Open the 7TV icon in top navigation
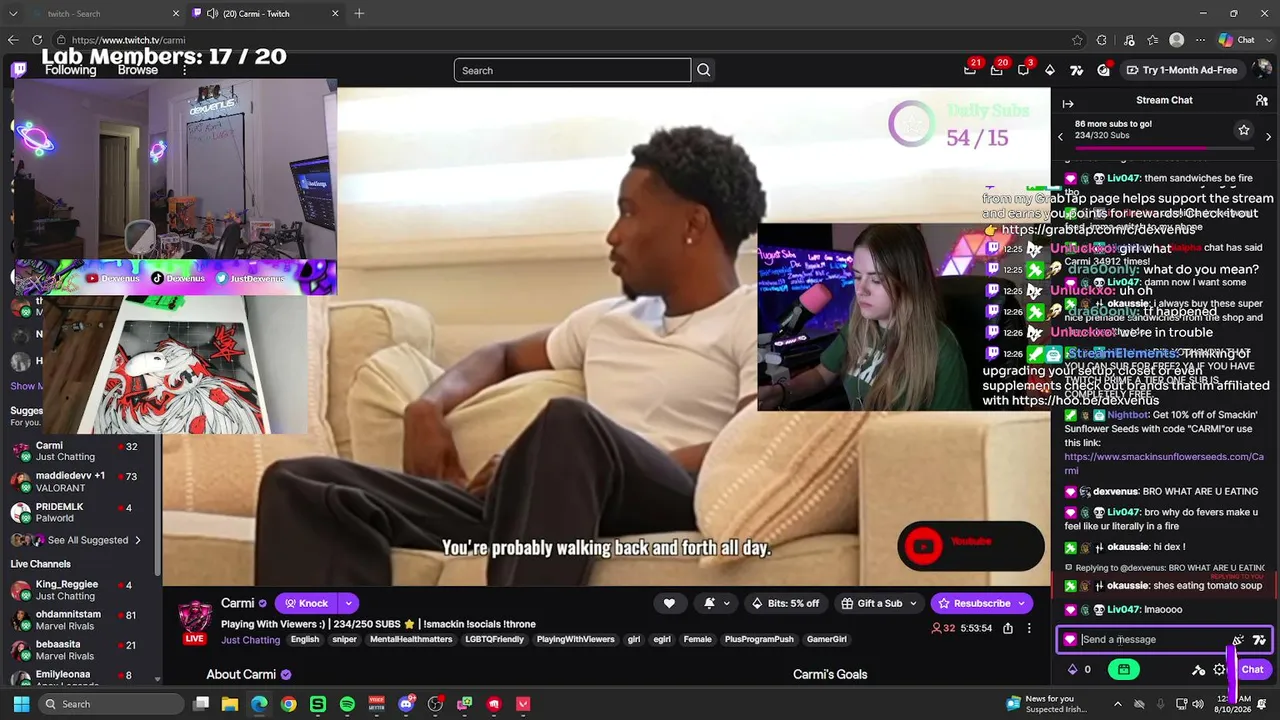 [x=1076, y=70]
